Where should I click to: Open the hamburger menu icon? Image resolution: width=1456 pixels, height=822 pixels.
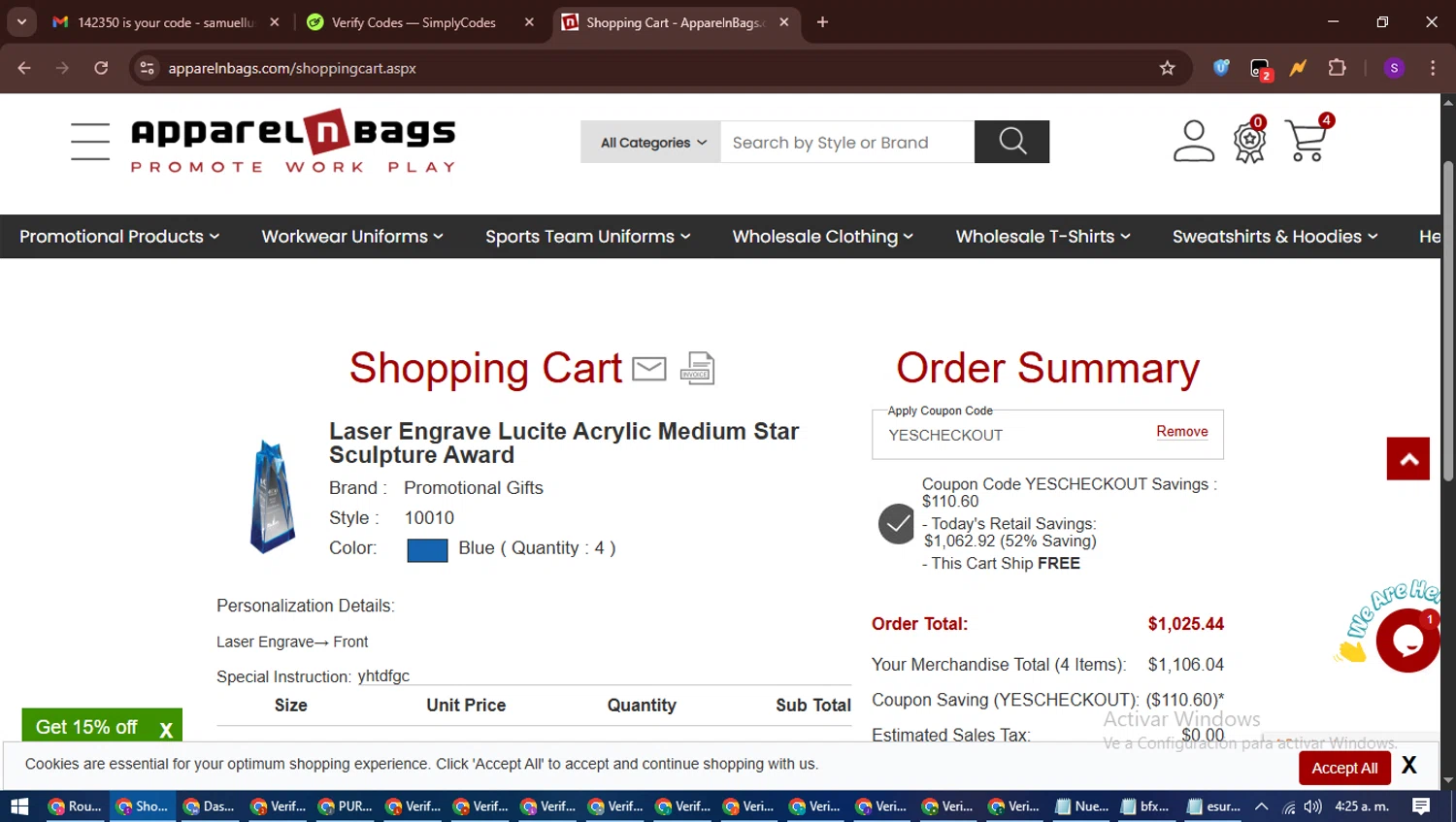coord(90,142)
